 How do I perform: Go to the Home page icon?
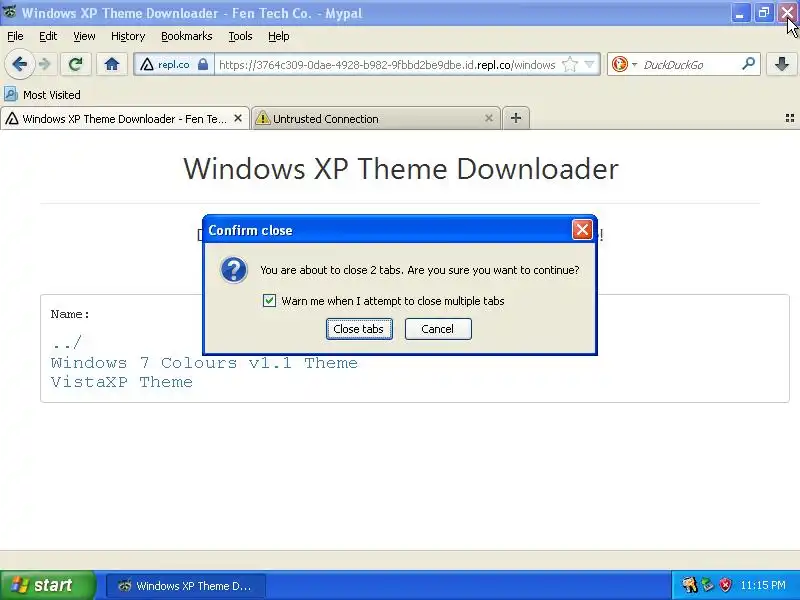pos(112,64)
